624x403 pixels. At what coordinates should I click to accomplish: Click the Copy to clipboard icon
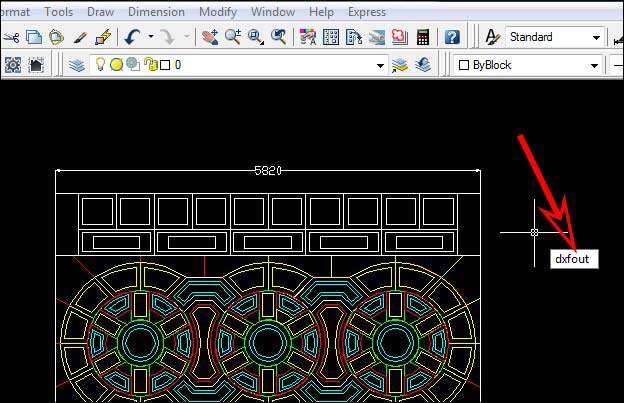(x=34, y=37)
